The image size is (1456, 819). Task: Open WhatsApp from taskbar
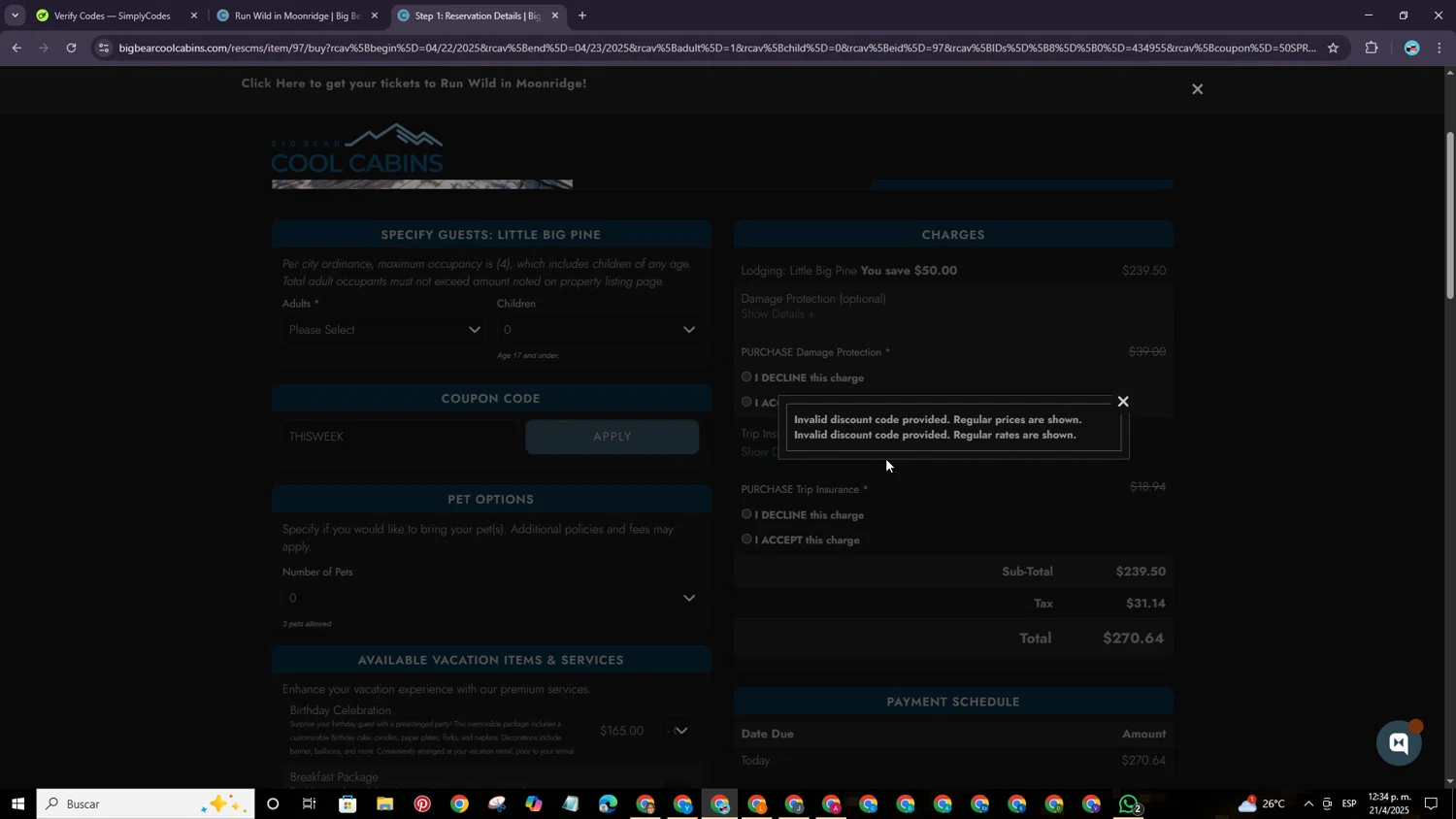[1129, 803]
